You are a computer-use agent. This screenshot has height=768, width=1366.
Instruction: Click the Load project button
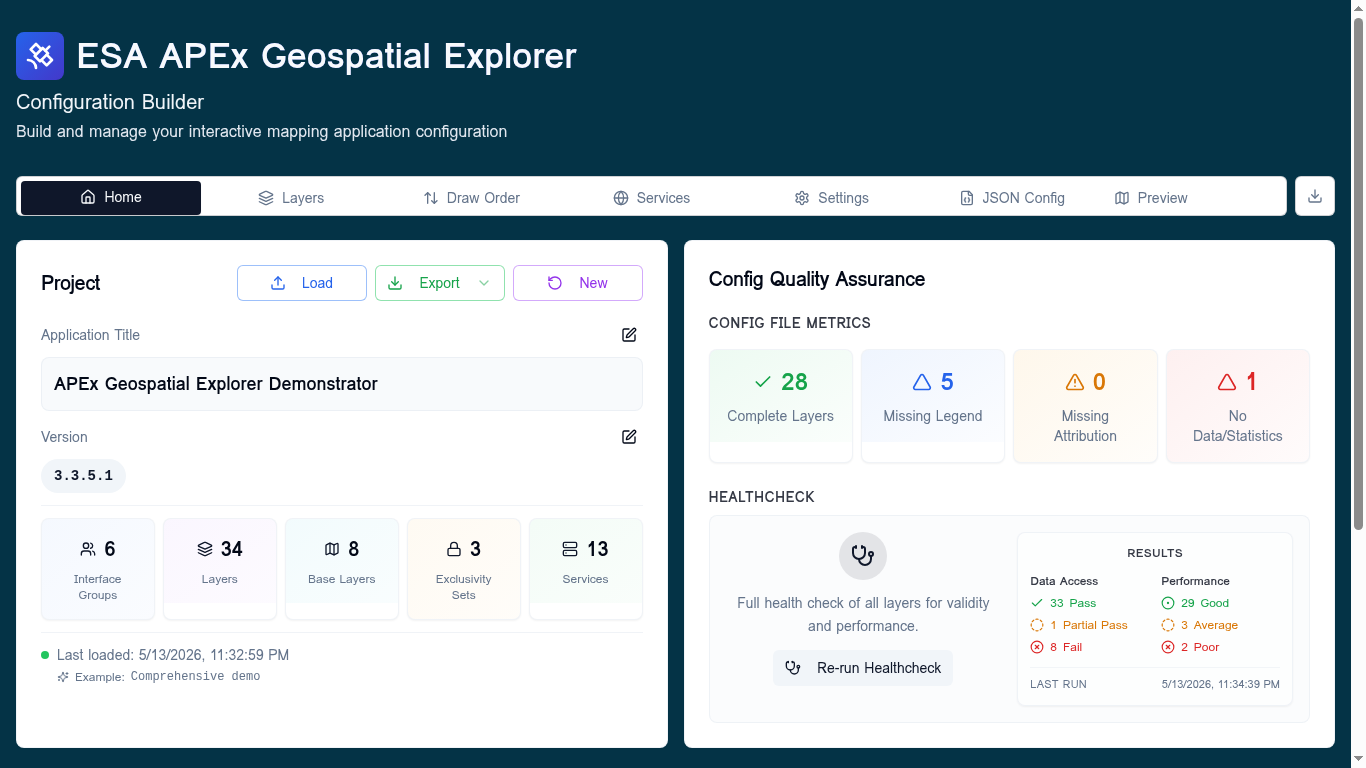(x=302, y=283)
